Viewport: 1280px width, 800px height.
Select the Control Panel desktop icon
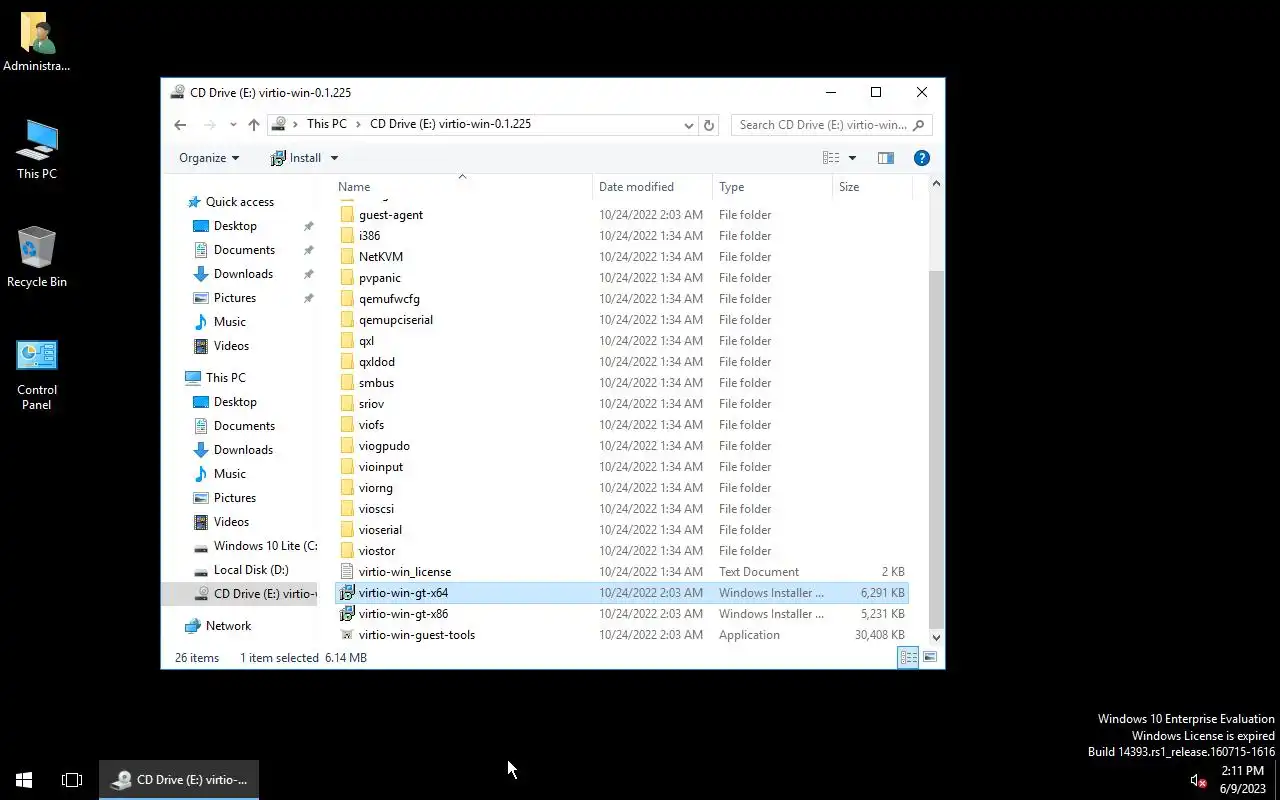(x=37, y=375)
